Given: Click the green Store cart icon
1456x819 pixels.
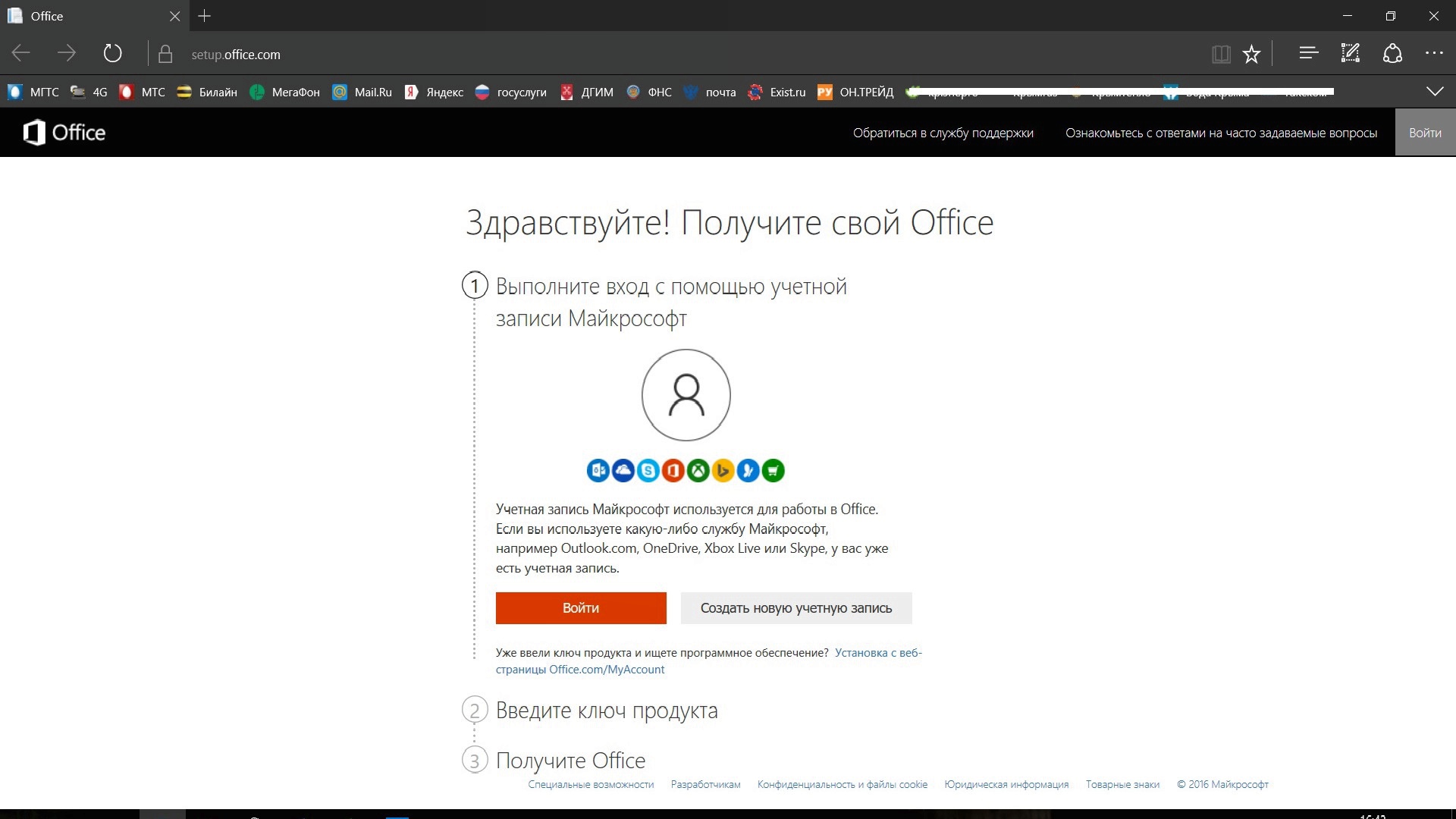Looking at the screenshot, I should (x=773, y=471).
